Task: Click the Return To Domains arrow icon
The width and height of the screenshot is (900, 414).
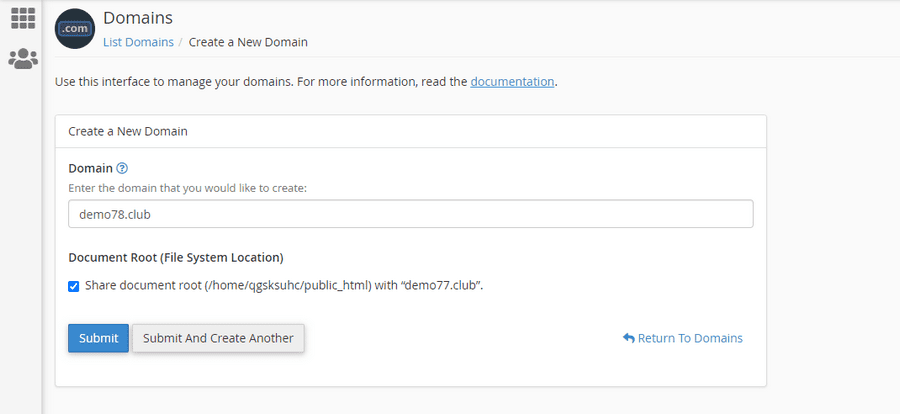Action: coord(629,338)
